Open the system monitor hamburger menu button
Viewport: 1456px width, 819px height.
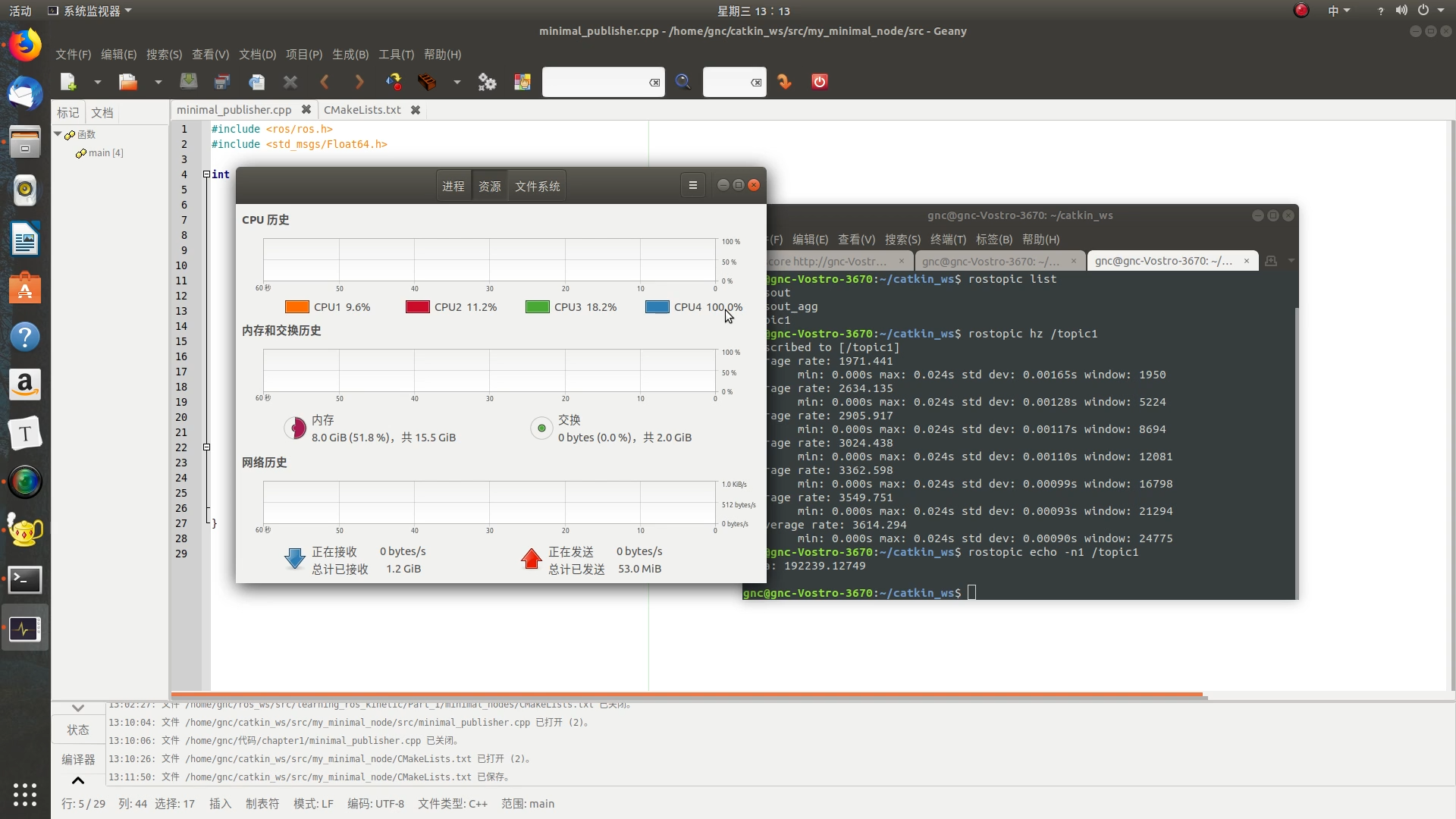[x=692, y=185]
